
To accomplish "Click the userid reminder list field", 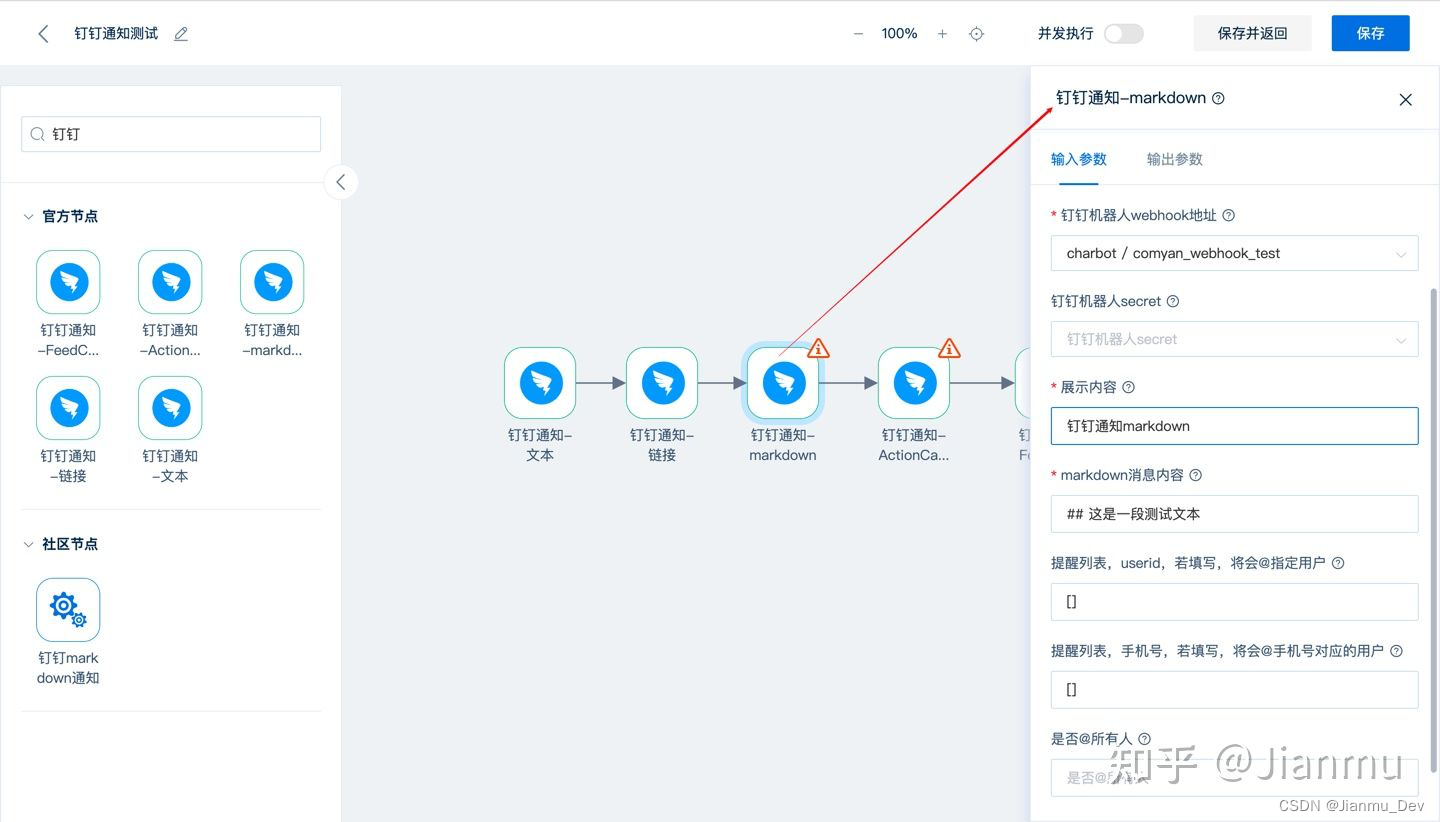I will pyautogui.click(x=1234, y=602).
